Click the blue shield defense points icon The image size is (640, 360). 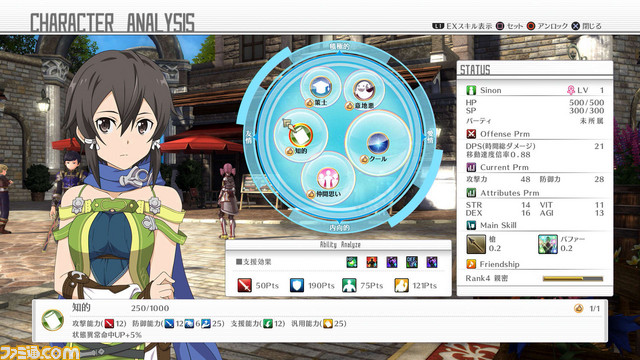coord(297,285)
